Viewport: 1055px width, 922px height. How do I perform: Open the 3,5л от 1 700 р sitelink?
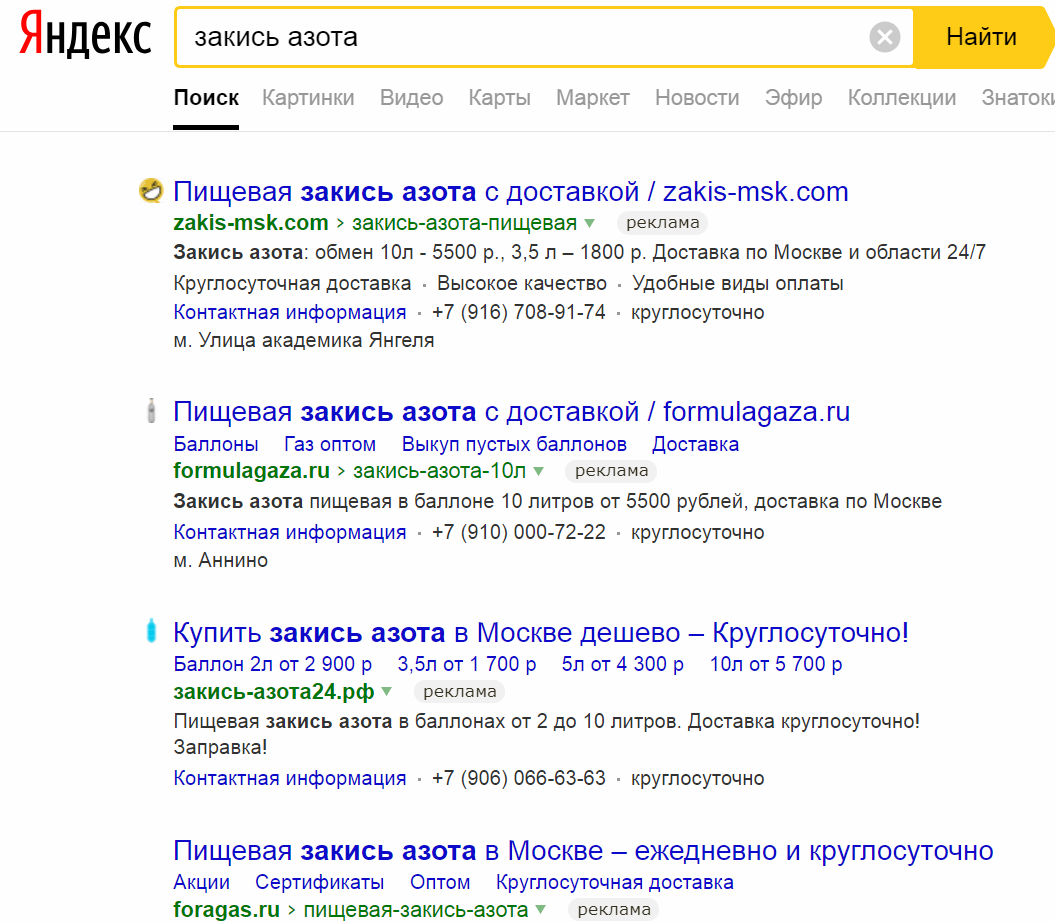pyautogui.click(x=466, y=664)
